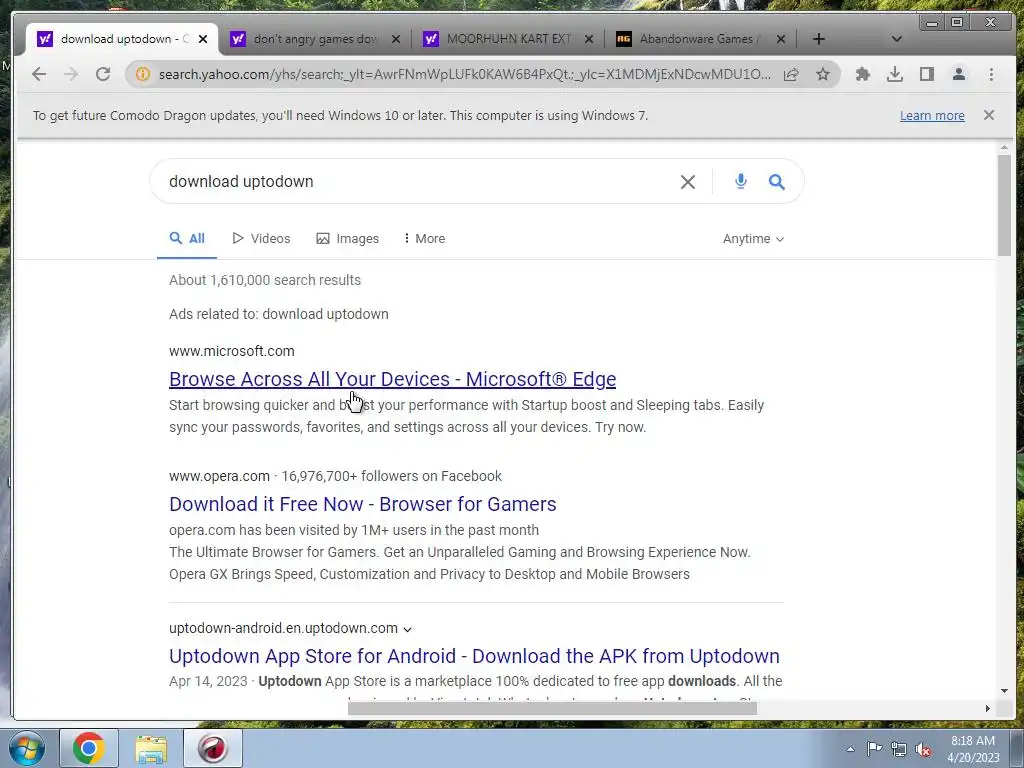
Task: Open Uptodown App Store for Android link
Action: [x=474, y=656]
